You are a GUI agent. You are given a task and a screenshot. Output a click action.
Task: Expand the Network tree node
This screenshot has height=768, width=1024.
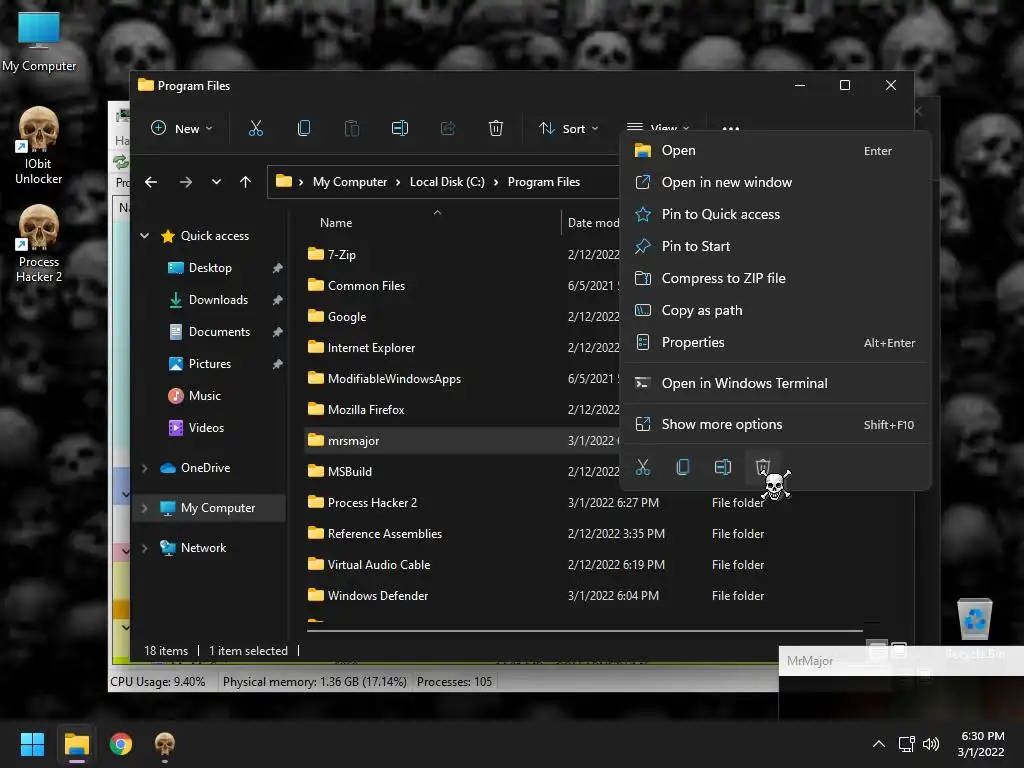pos(144,548)
